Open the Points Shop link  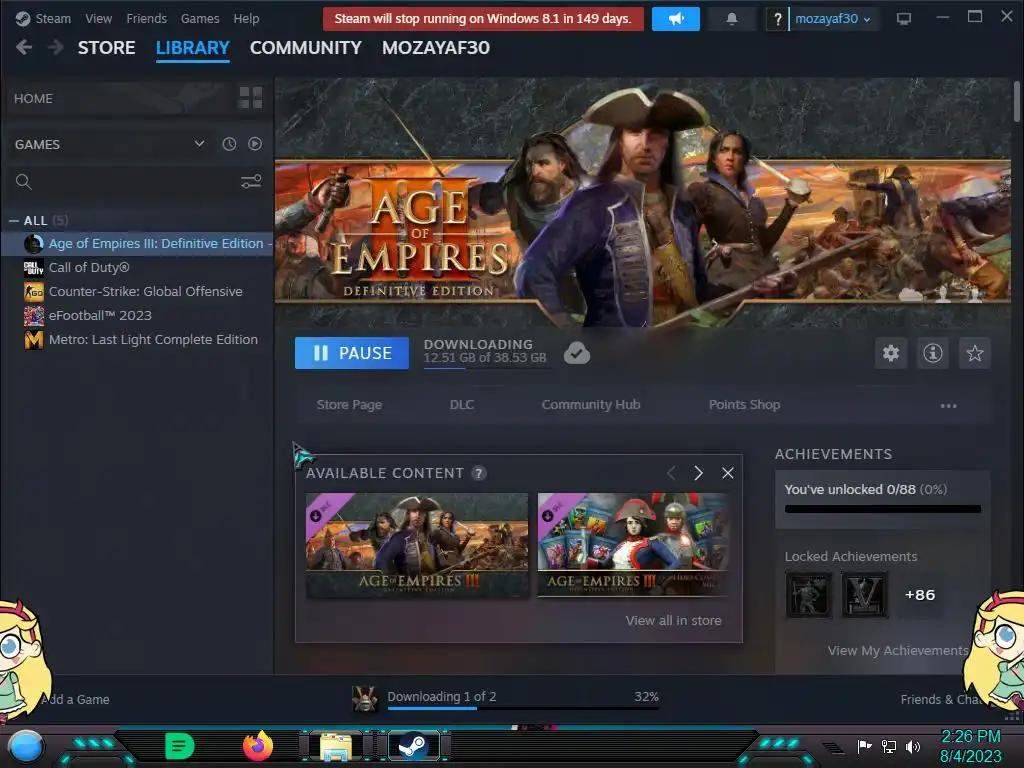[x=744, y=405]
